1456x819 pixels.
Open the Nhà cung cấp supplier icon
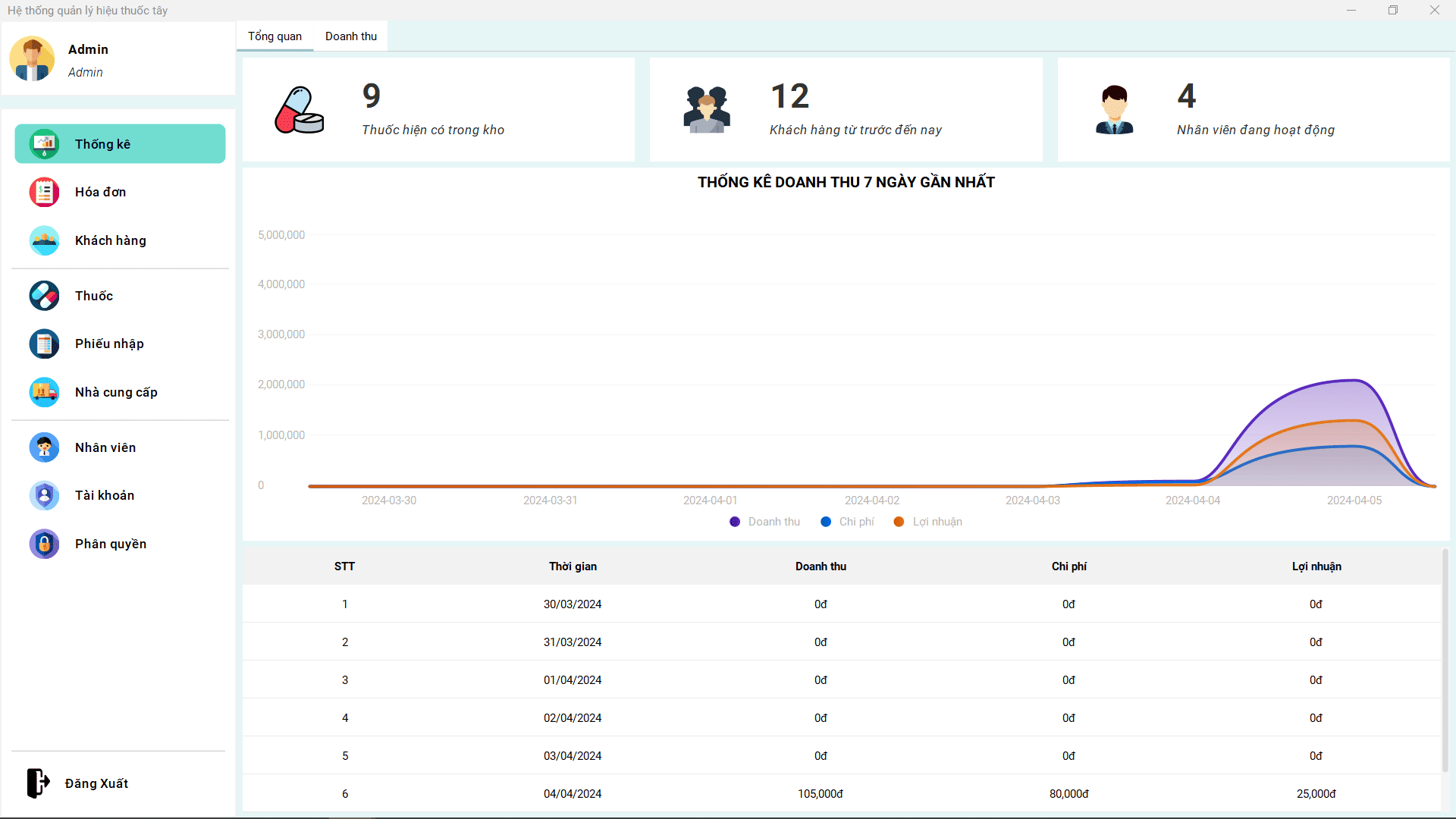(x=44, y=392)
